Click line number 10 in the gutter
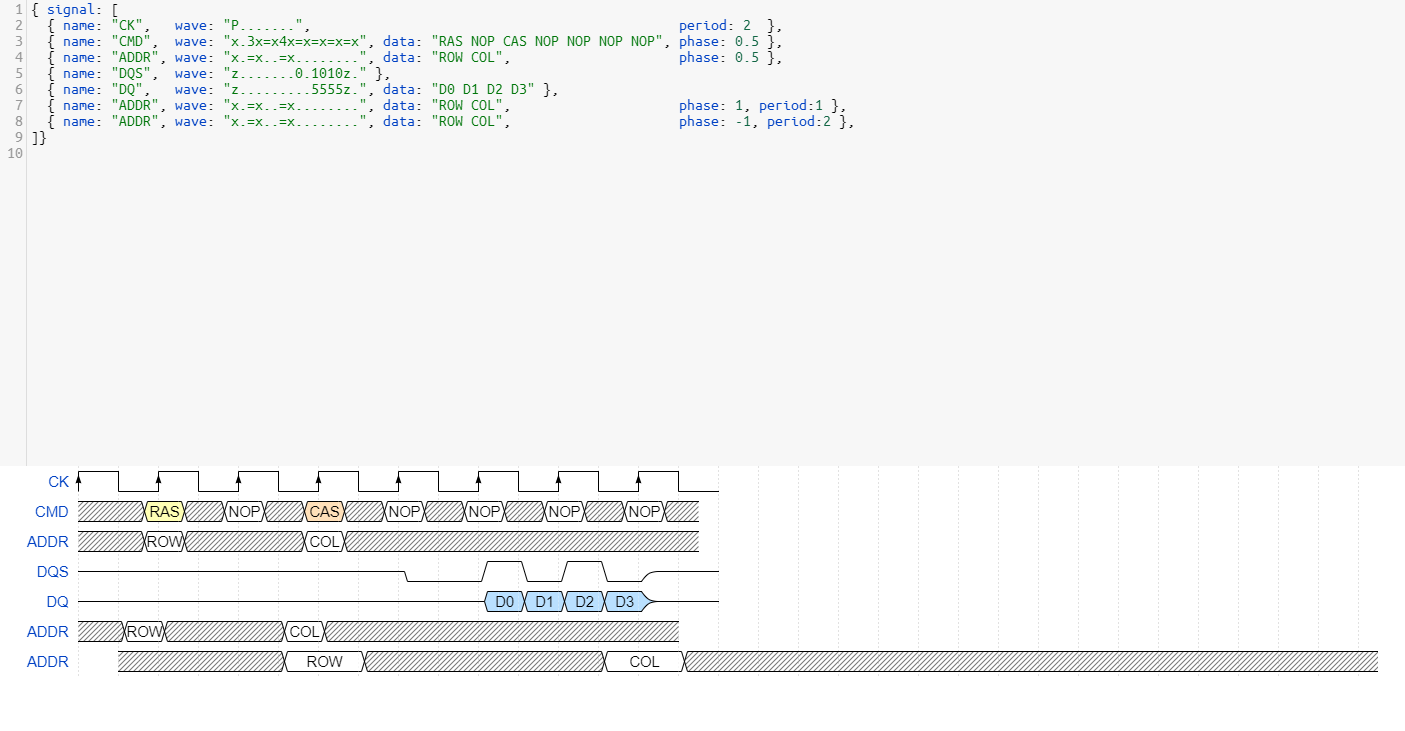Image resolution: width=1405 pixels, height=731 pixels. [x=14, y=153]
